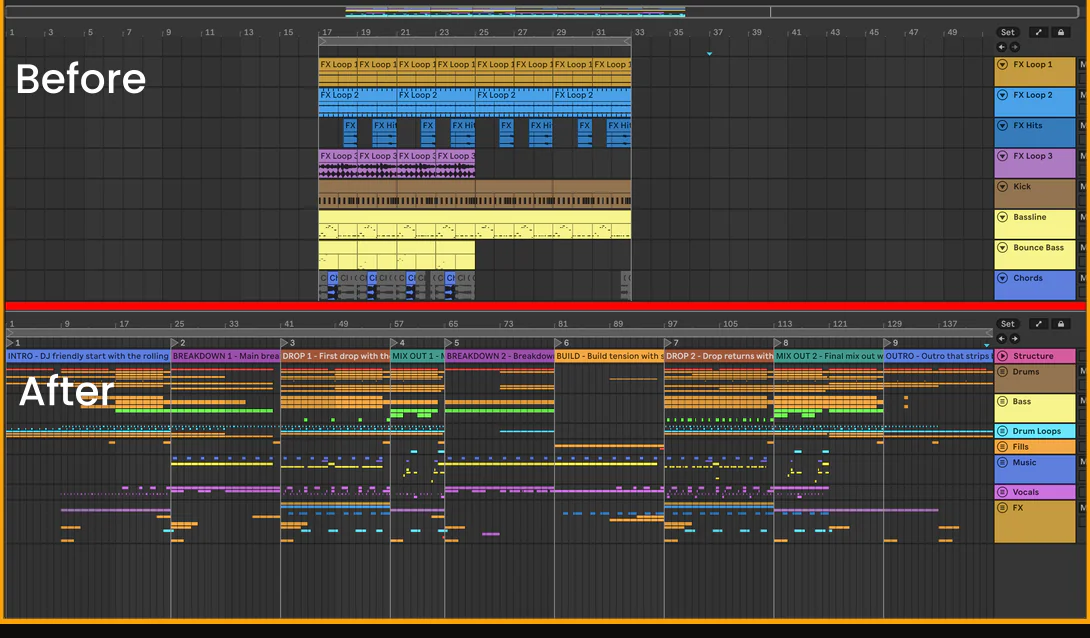The height and width of the screenshot is (638, 1090).
Task: Click the lock envelopes icon in Before arrangement
Action: coord(1061,32)
